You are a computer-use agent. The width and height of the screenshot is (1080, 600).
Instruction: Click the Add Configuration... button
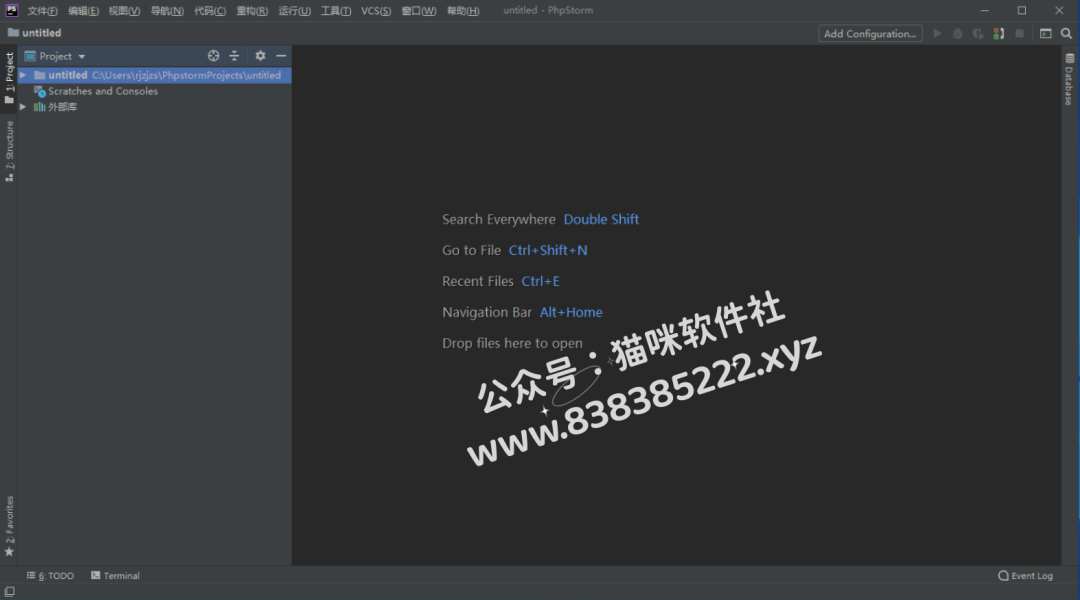click(870, 34)
